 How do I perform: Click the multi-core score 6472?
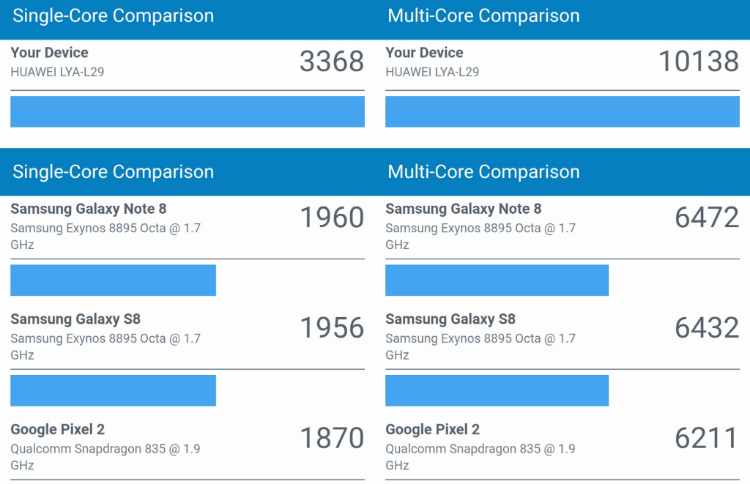(x=707, y=218)
